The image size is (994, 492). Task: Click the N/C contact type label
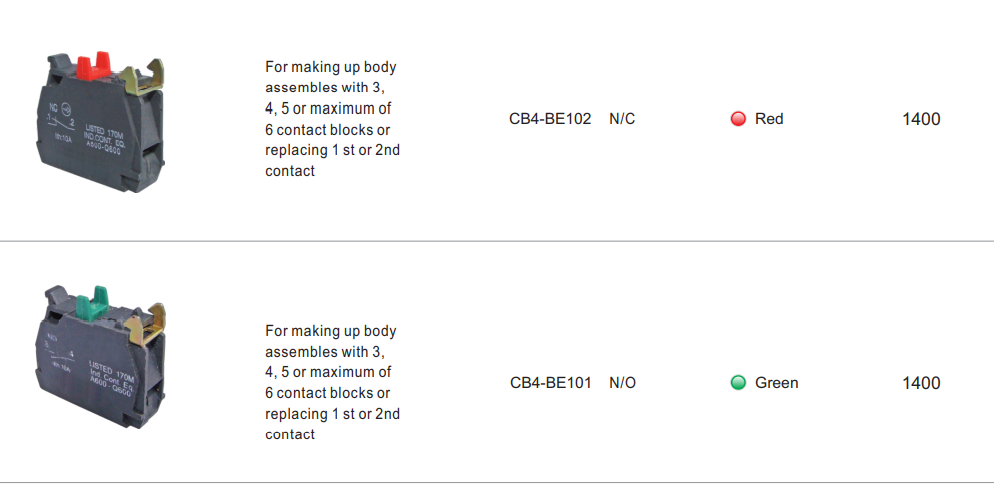click(622, 119)
